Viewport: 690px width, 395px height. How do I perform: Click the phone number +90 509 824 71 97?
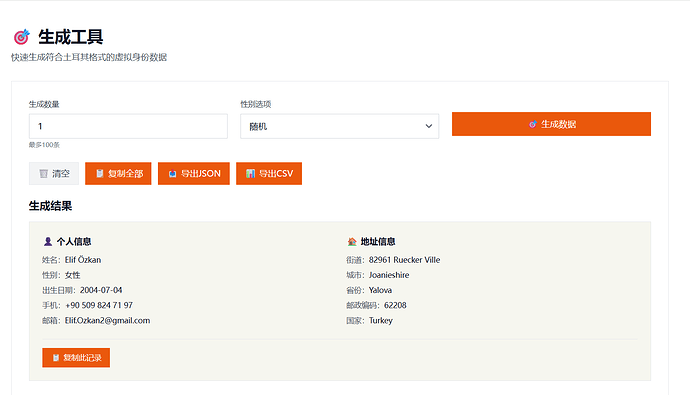point(99,305)
